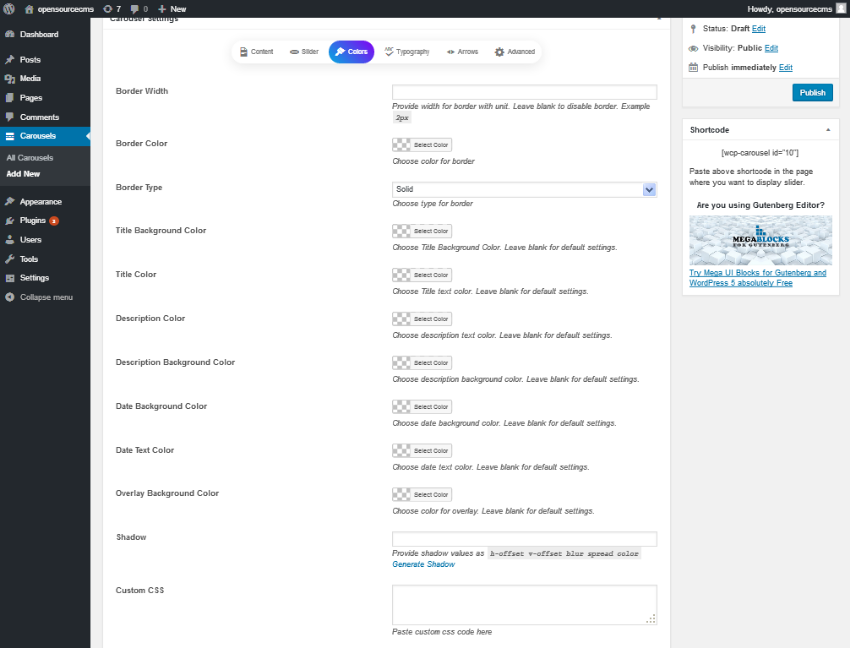
Task: Edit the Publish immediately schedule
Action: point(785,67)
